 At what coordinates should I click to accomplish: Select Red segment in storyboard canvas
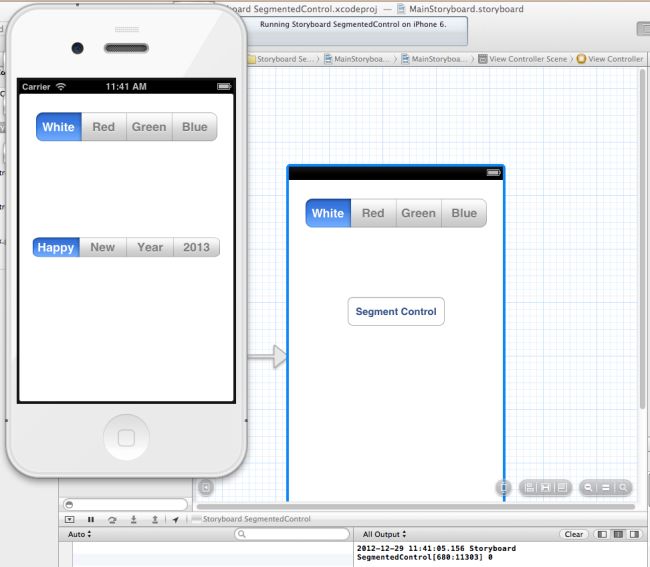click(x=373, y=213)
